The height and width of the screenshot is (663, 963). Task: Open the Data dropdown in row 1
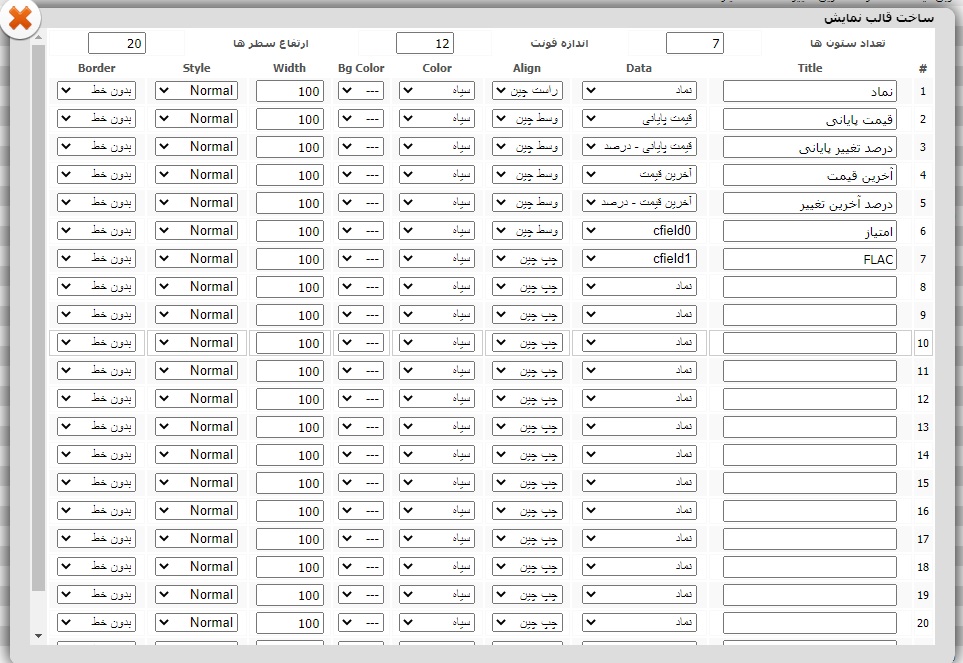pyautogui.click(x=639, y=90)
